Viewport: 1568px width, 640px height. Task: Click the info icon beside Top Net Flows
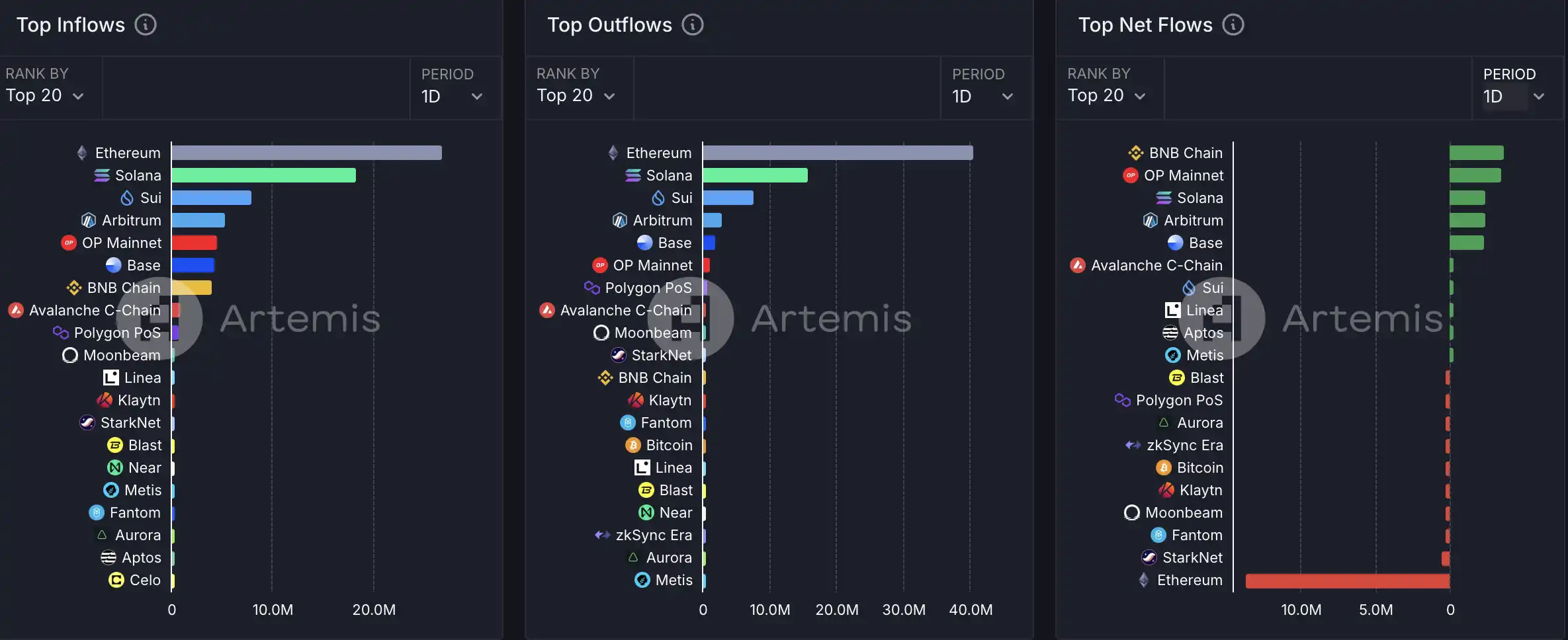point(1233,25)
